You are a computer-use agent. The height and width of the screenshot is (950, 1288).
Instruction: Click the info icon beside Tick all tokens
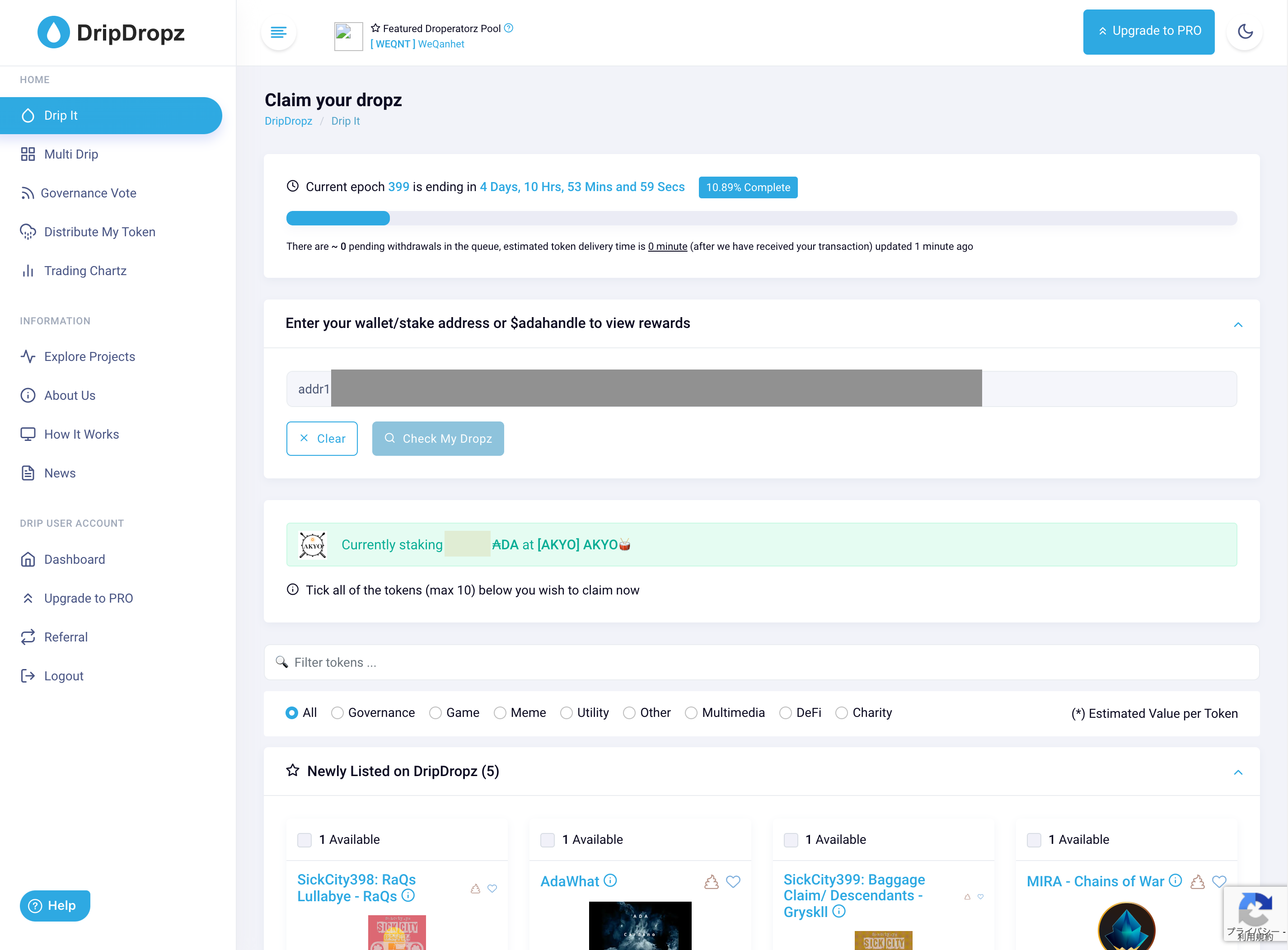coord(293,590)
